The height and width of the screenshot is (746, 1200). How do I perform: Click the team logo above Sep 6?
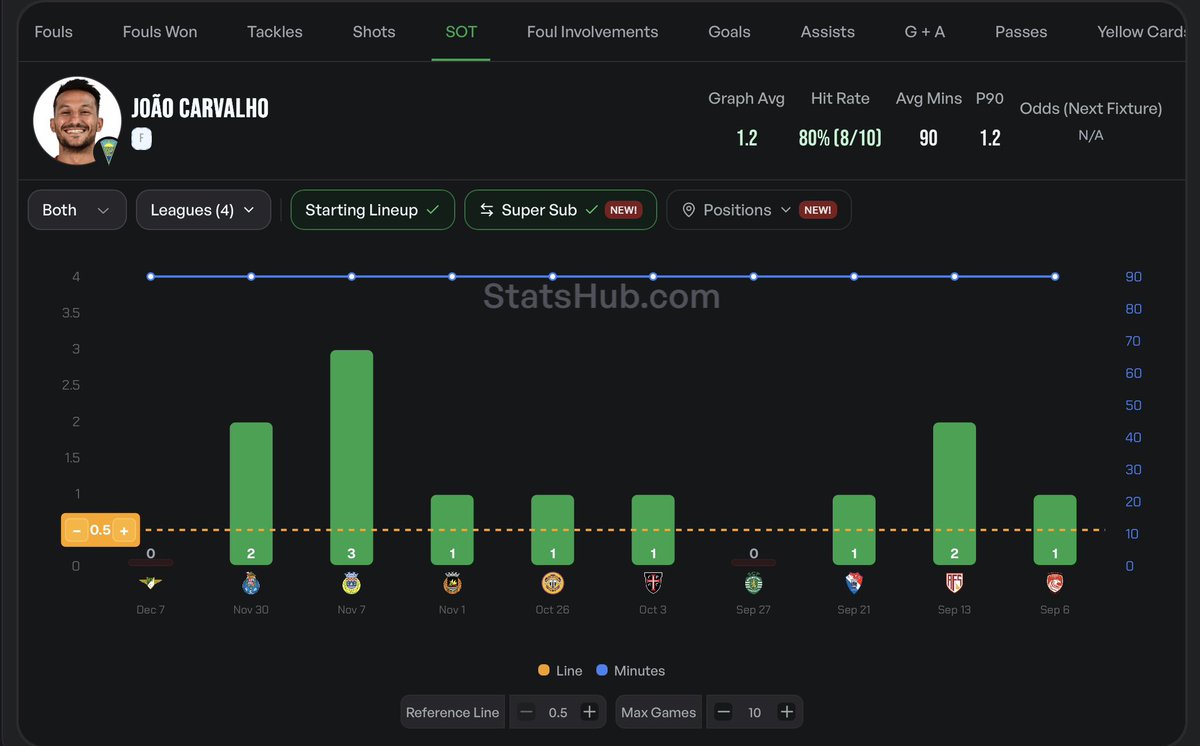click(x=1054, y=583)
